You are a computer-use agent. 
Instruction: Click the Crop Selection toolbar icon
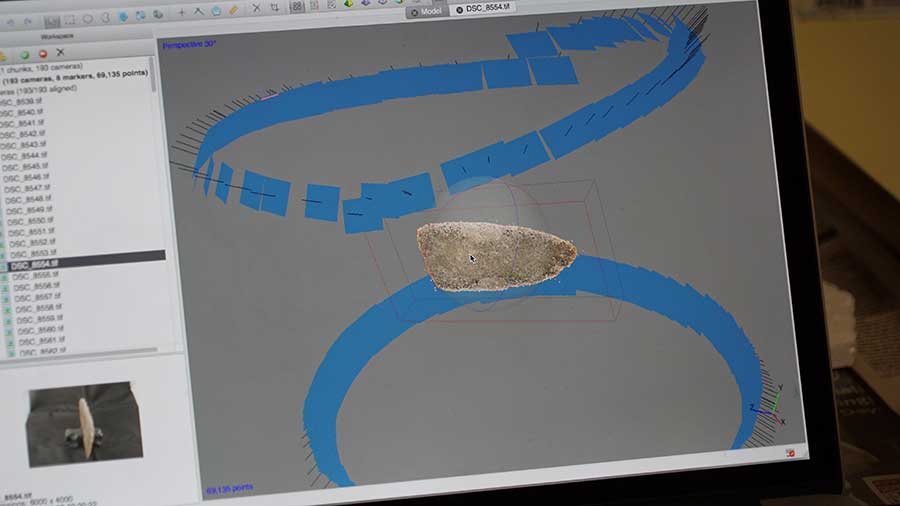tap(274, 7)
